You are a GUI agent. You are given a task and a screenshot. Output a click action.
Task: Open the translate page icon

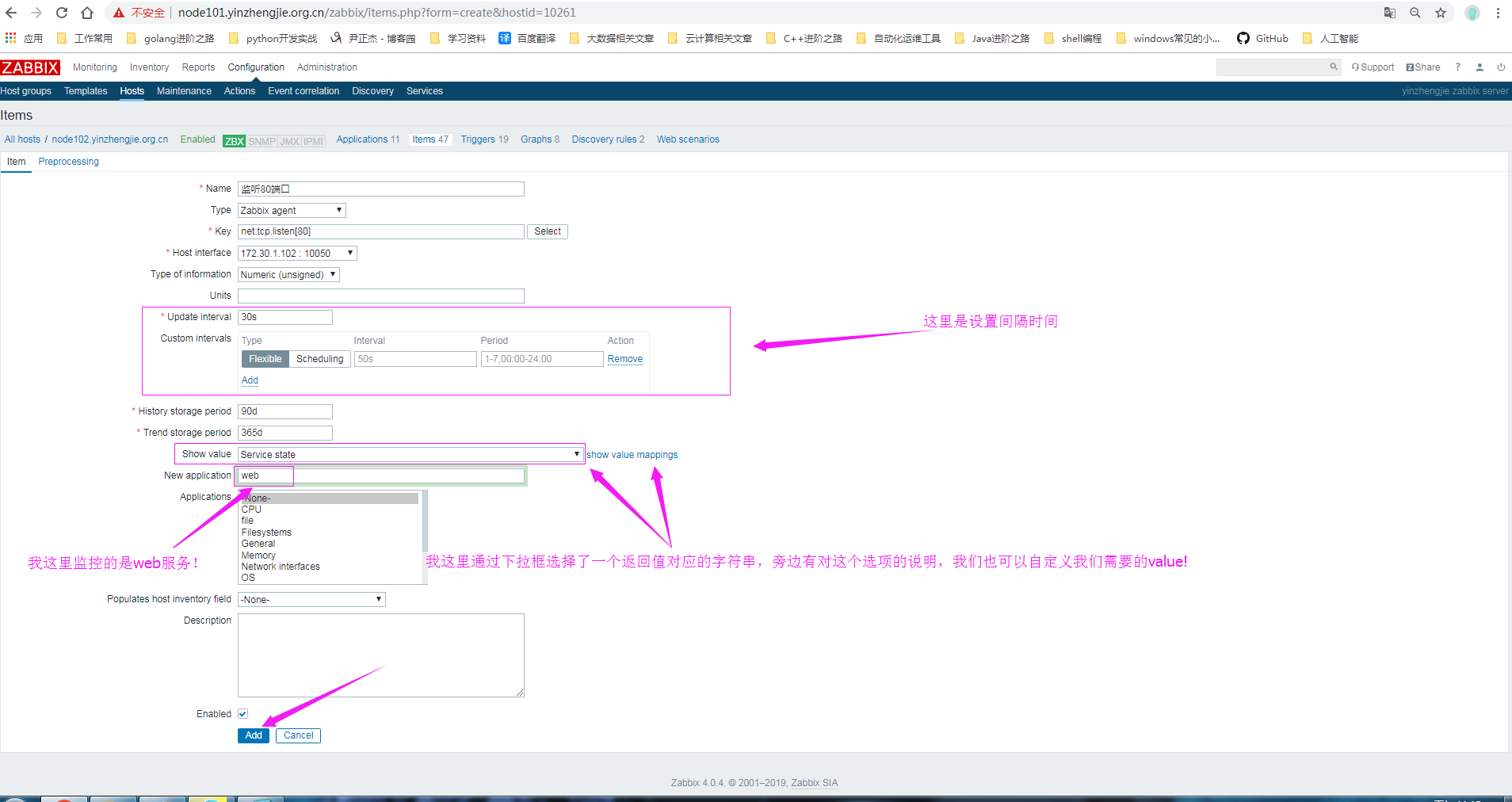(x=1390, y=13)
